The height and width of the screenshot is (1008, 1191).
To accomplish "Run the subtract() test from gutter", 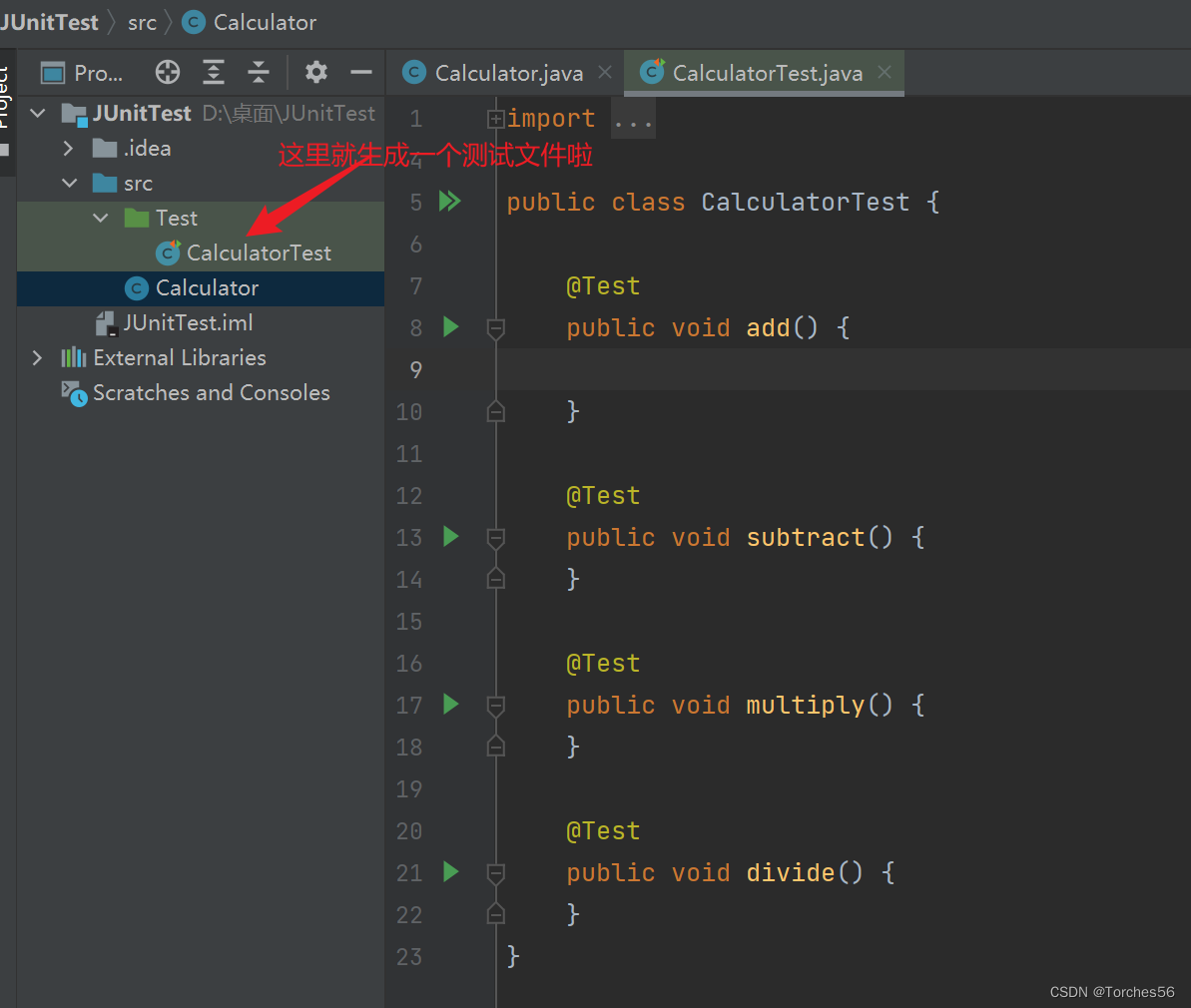I will tap(450, 536).
